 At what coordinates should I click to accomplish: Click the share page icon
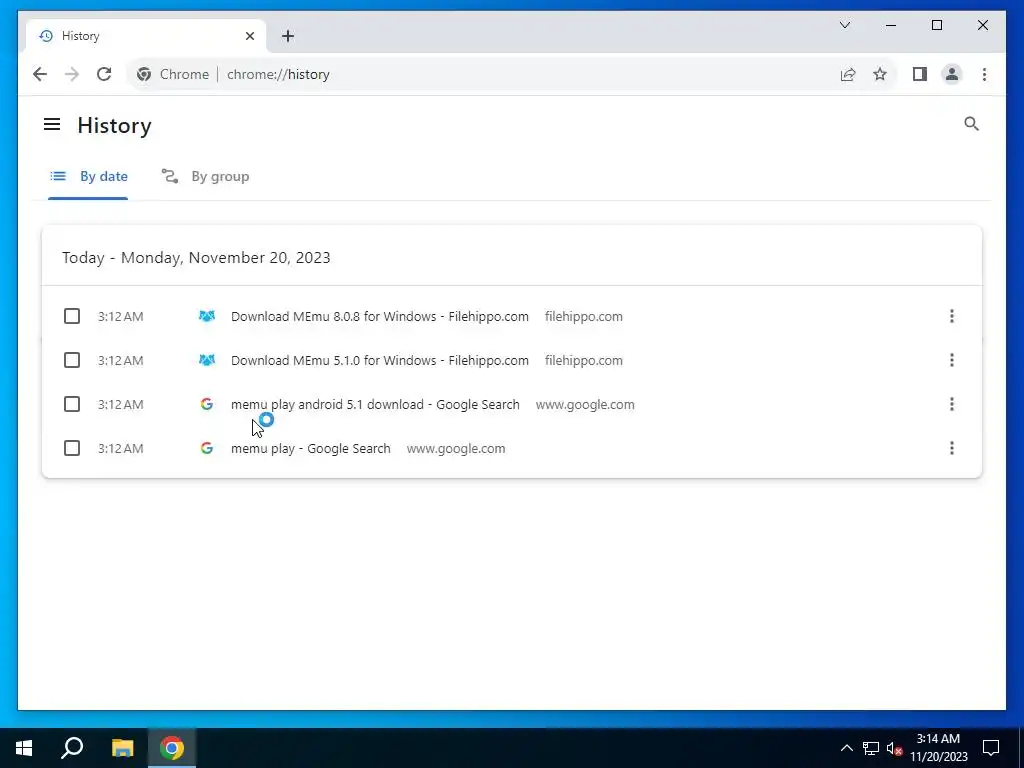848,74
